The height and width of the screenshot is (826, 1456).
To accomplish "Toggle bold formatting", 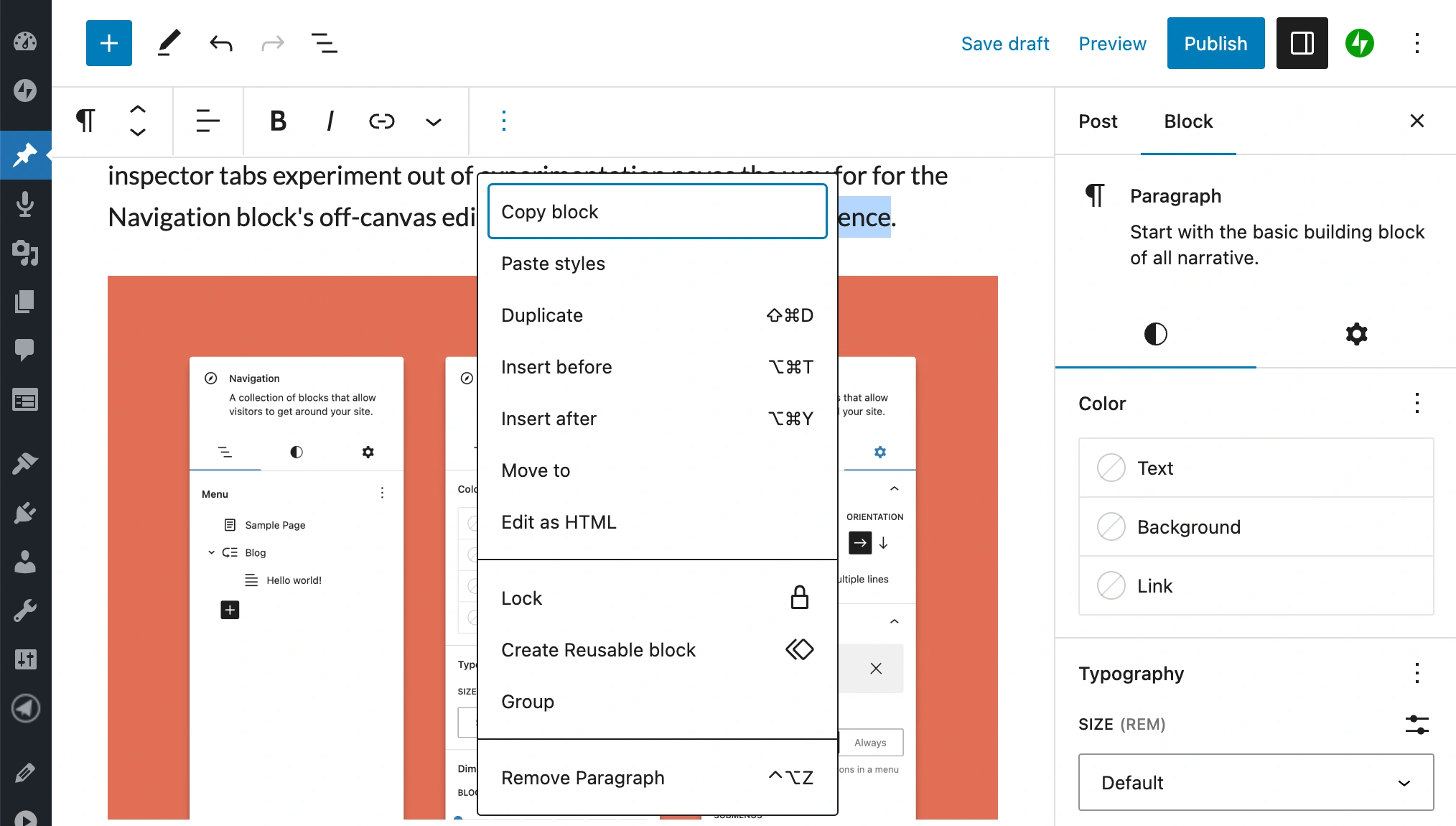I will (x=278, y=121).
